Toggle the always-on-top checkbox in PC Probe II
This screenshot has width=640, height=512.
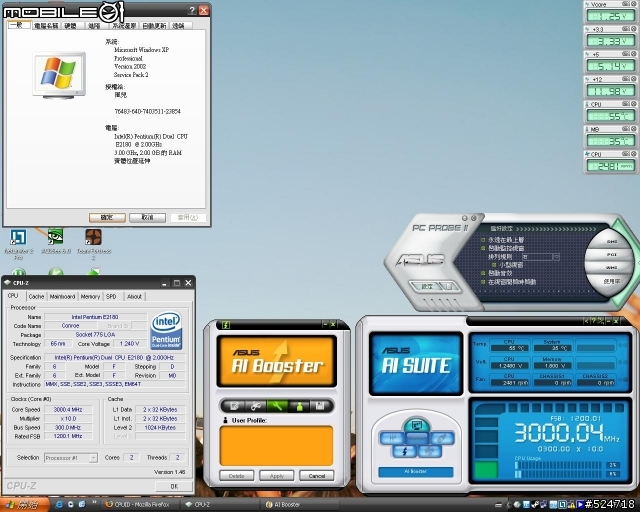coord(483,240)
